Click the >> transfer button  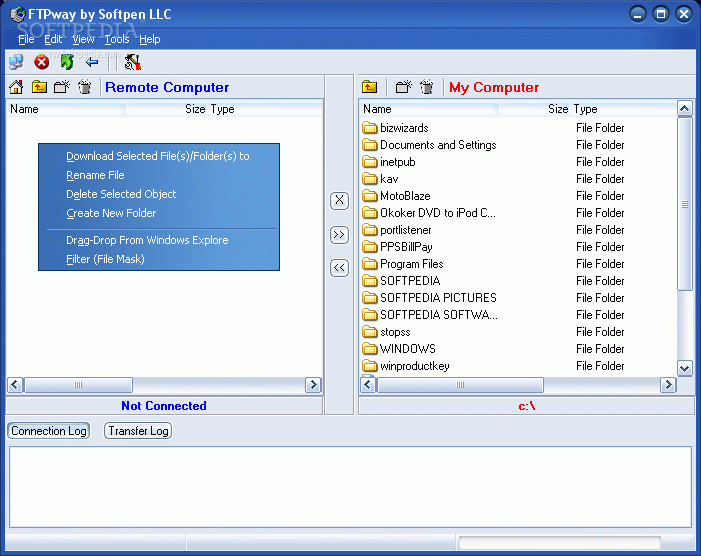[339, 235]
